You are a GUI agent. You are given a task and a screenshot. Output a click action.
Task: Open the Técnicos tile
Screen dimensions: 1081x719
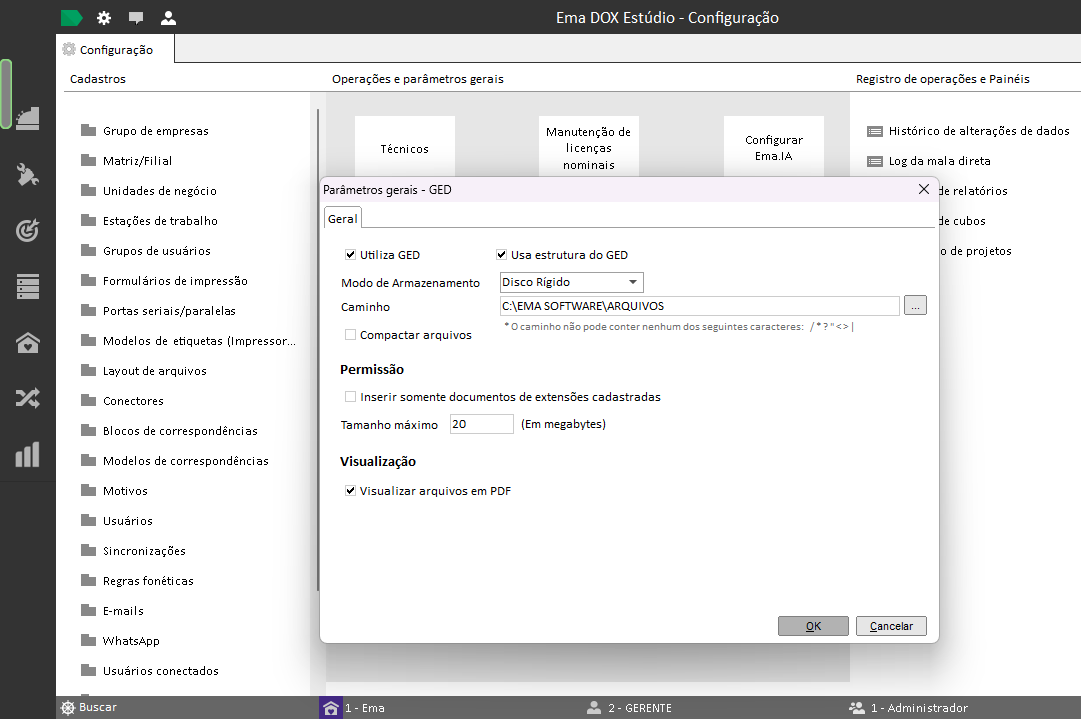tap(405, 148)
